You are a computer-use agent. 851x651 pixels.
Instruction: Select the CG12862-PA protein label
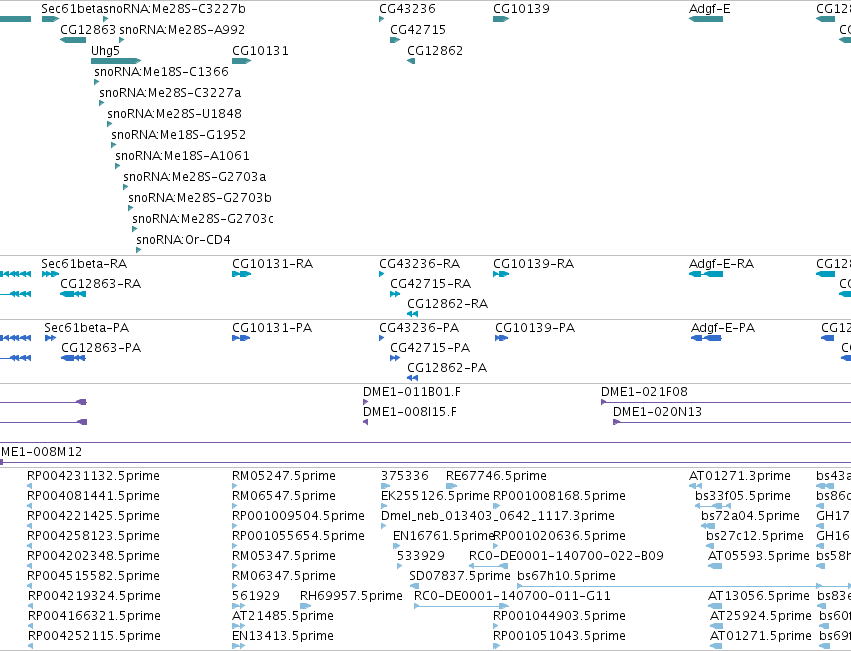click(447, 368)
